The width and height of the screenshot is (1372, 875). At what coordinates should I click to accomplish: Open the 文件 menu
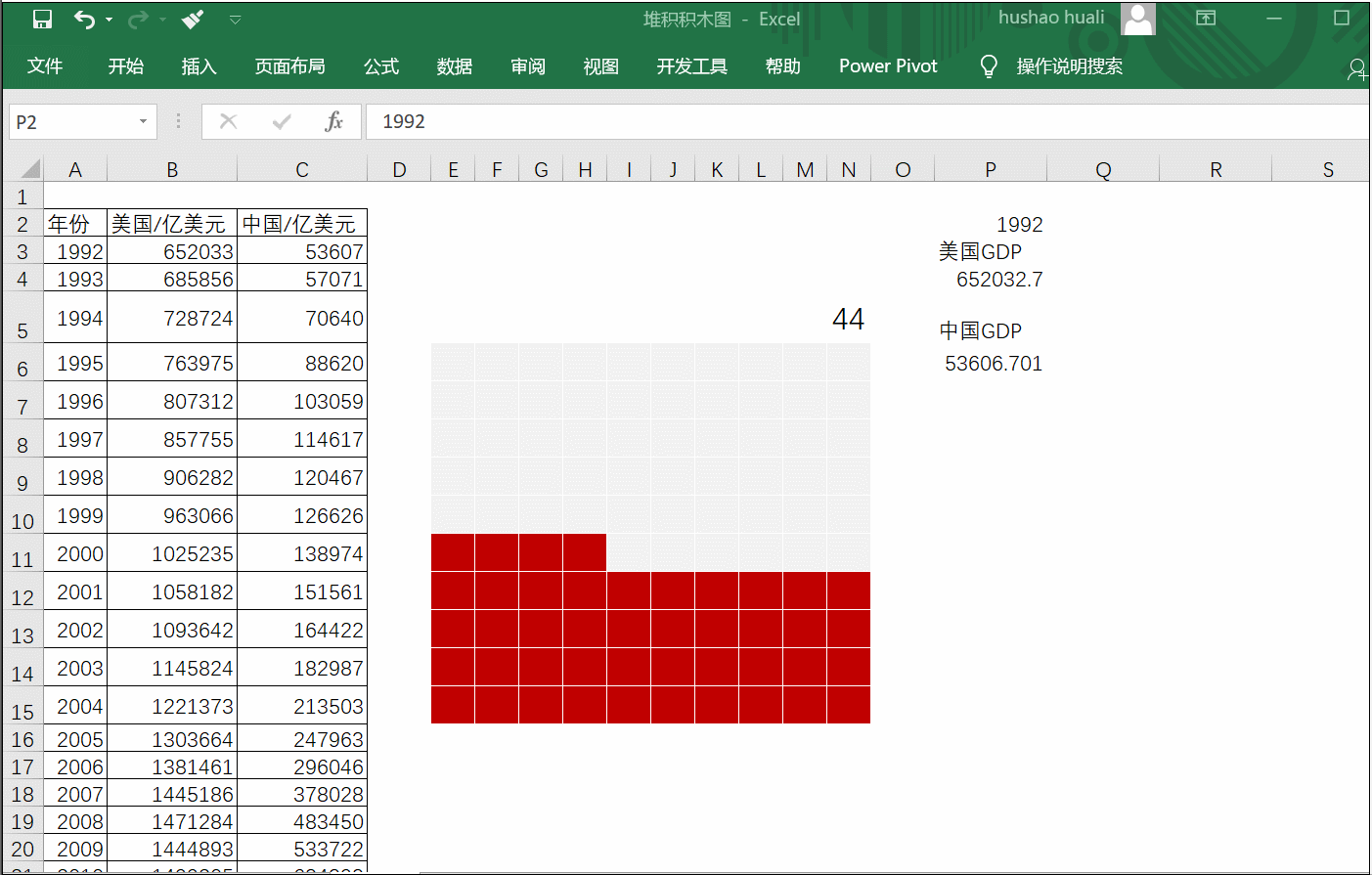(x=45, y=66)
